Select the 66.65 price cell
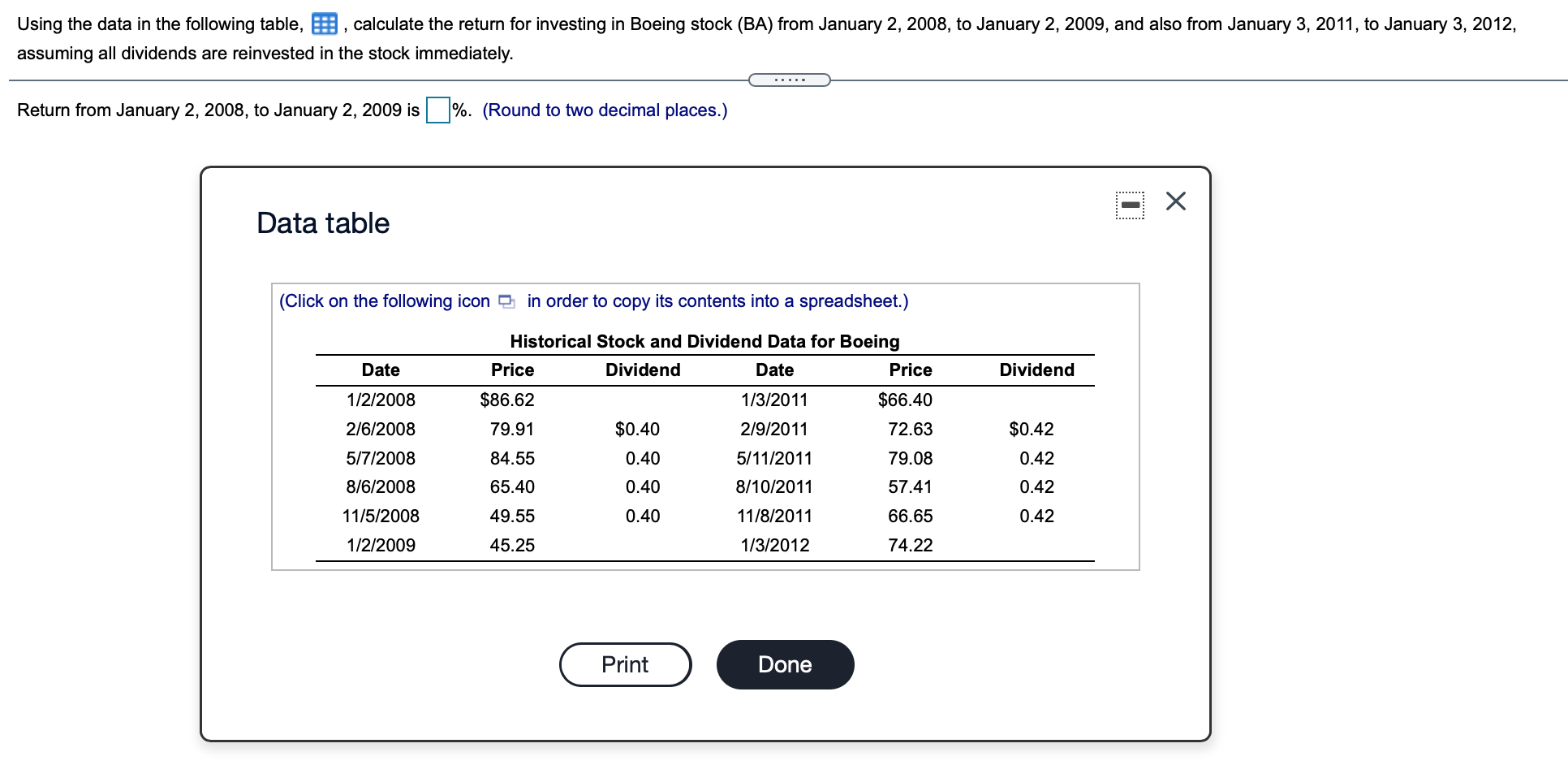 click(x=911, y=516)
